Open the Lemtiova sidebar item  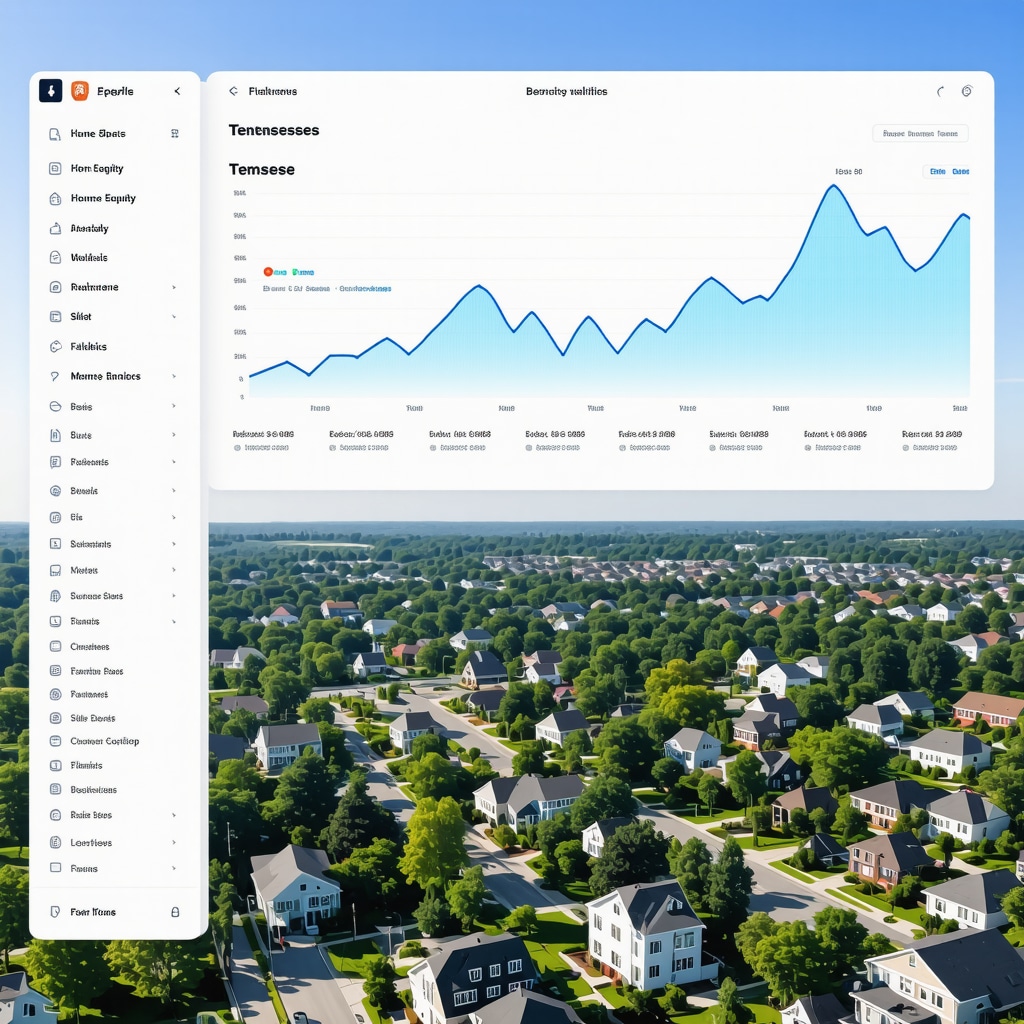coord(114,842)
